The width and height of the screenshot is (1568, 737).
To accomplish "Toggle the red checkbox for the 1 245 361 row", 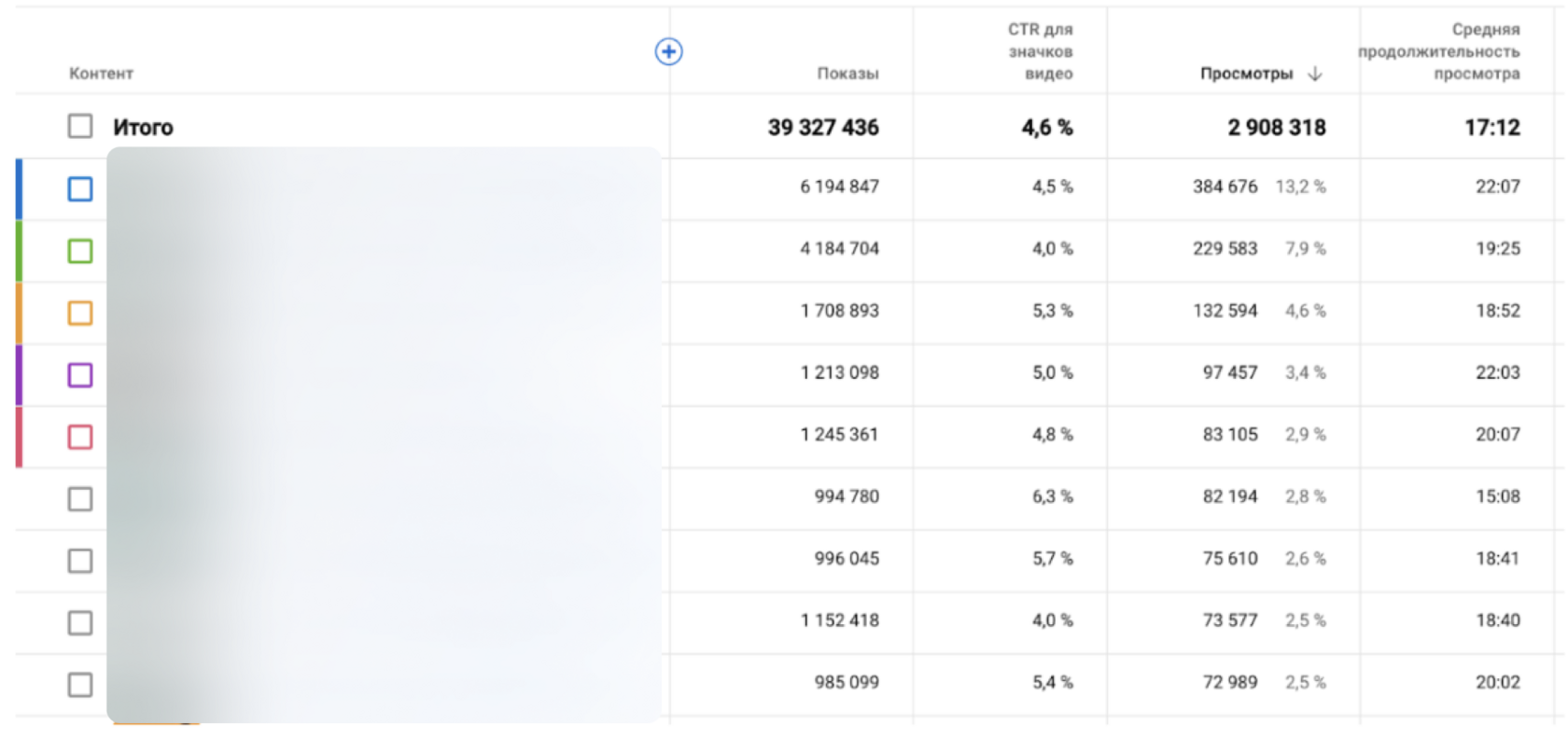I will (x=80, y=437).
